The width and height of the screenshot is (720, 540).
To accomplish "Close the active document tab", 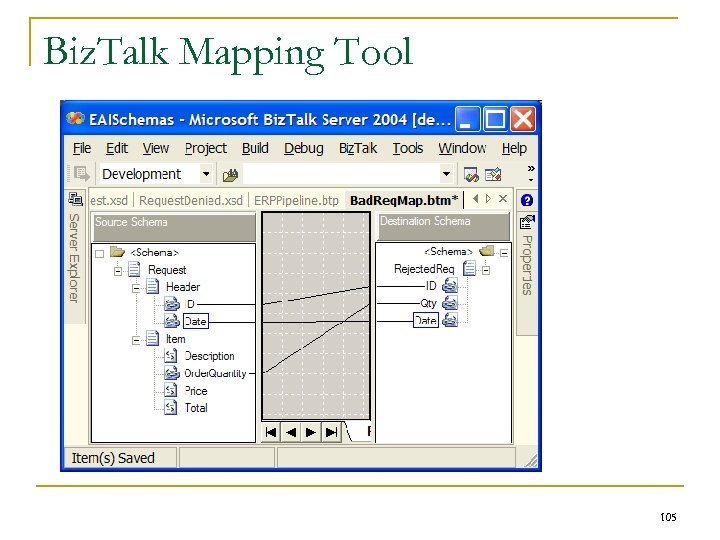I will (503, 198).
